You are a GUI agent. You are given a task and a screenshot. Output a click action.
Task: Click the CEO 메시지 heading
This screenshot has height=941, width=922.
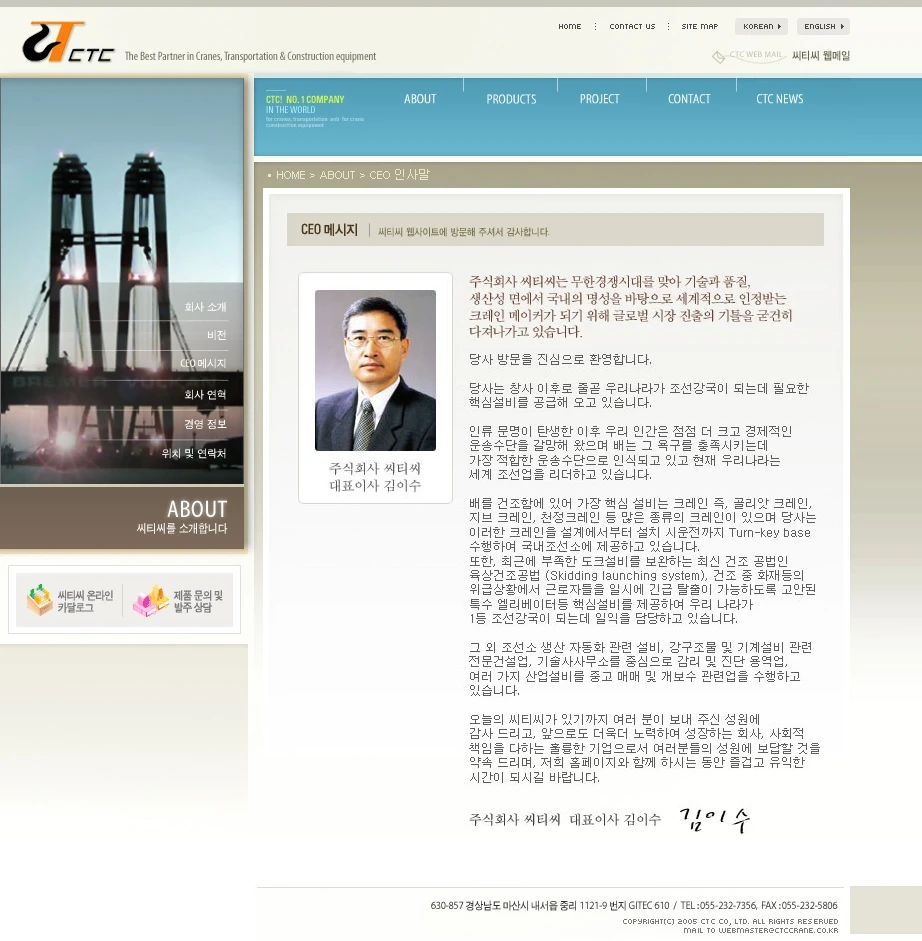[x=329, y=230]
